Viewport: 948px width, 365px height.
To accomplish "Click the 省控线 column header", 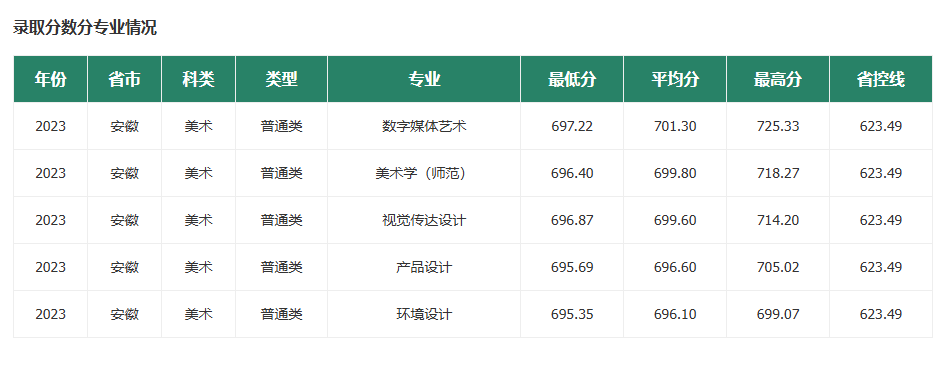I will (x=881, y=79).
